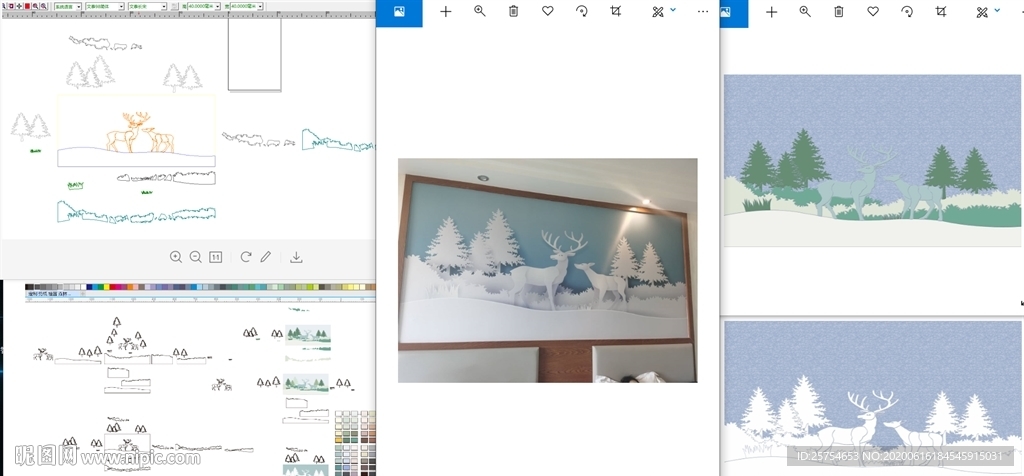
Task: Open the first font language combo box
Action: click(68, 7)
